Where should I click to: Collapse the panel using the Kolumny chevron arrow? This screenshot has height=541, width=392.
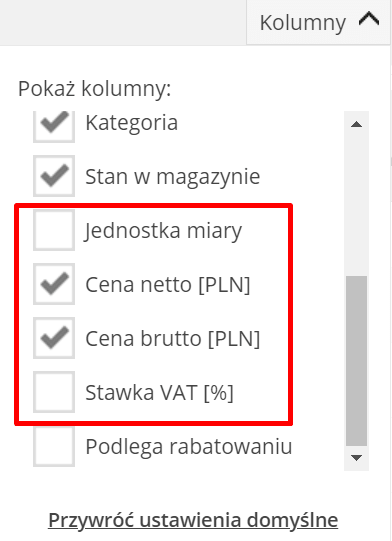(x=369, y=19)
